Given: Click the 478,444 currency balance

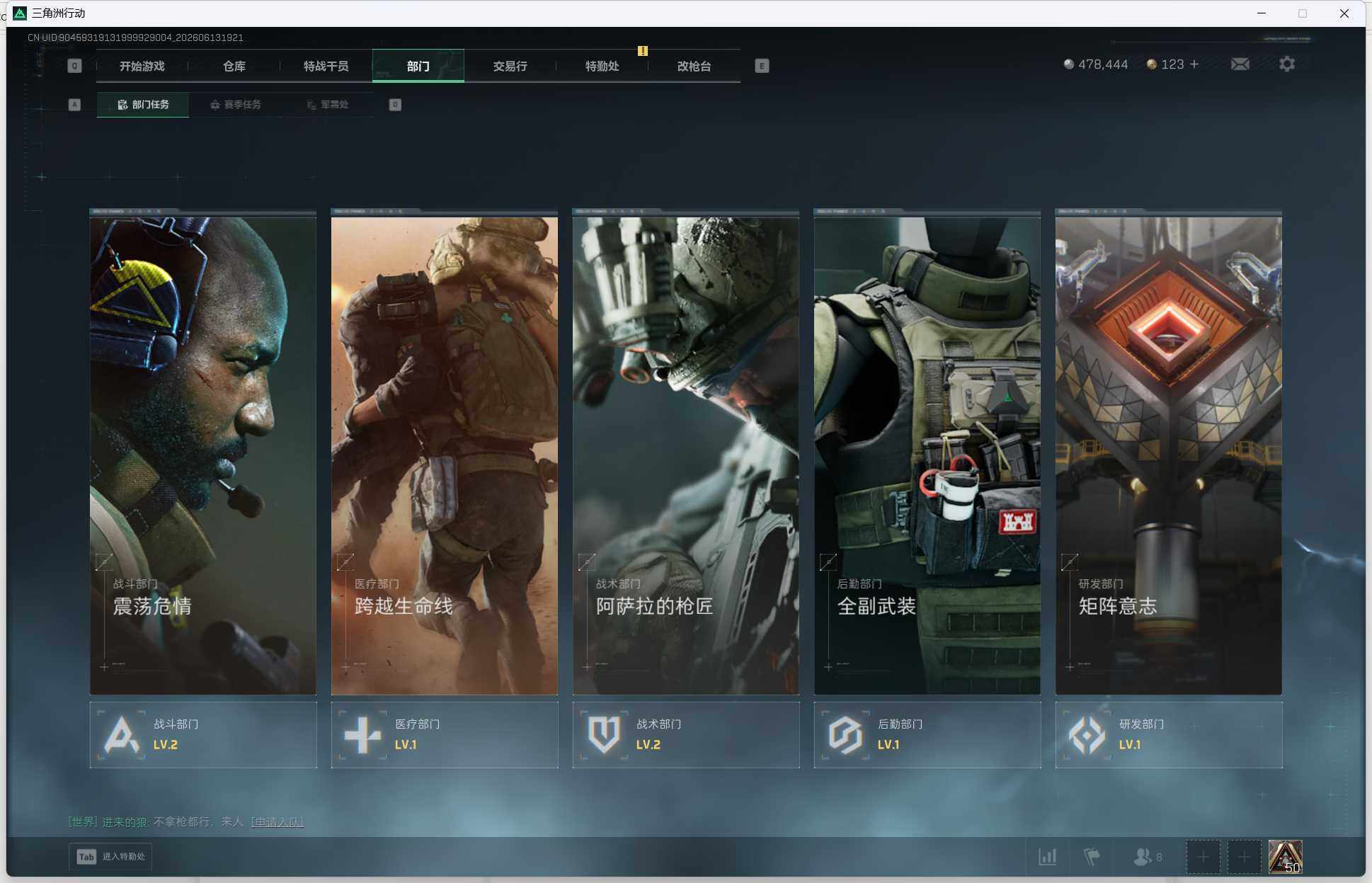Looking at the screenshot, I should click(x=1096, y=64).
